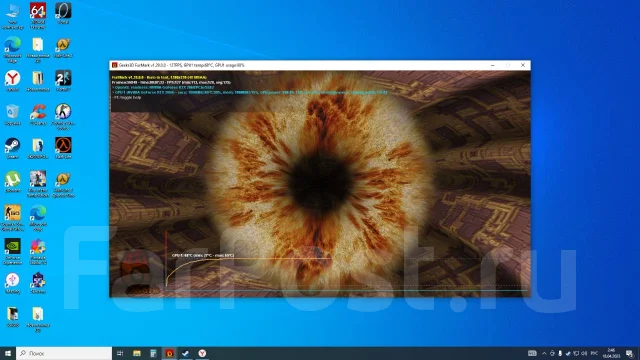Close the FurMark window
Viewport: 640px width, 360px height.
point(523,65)
